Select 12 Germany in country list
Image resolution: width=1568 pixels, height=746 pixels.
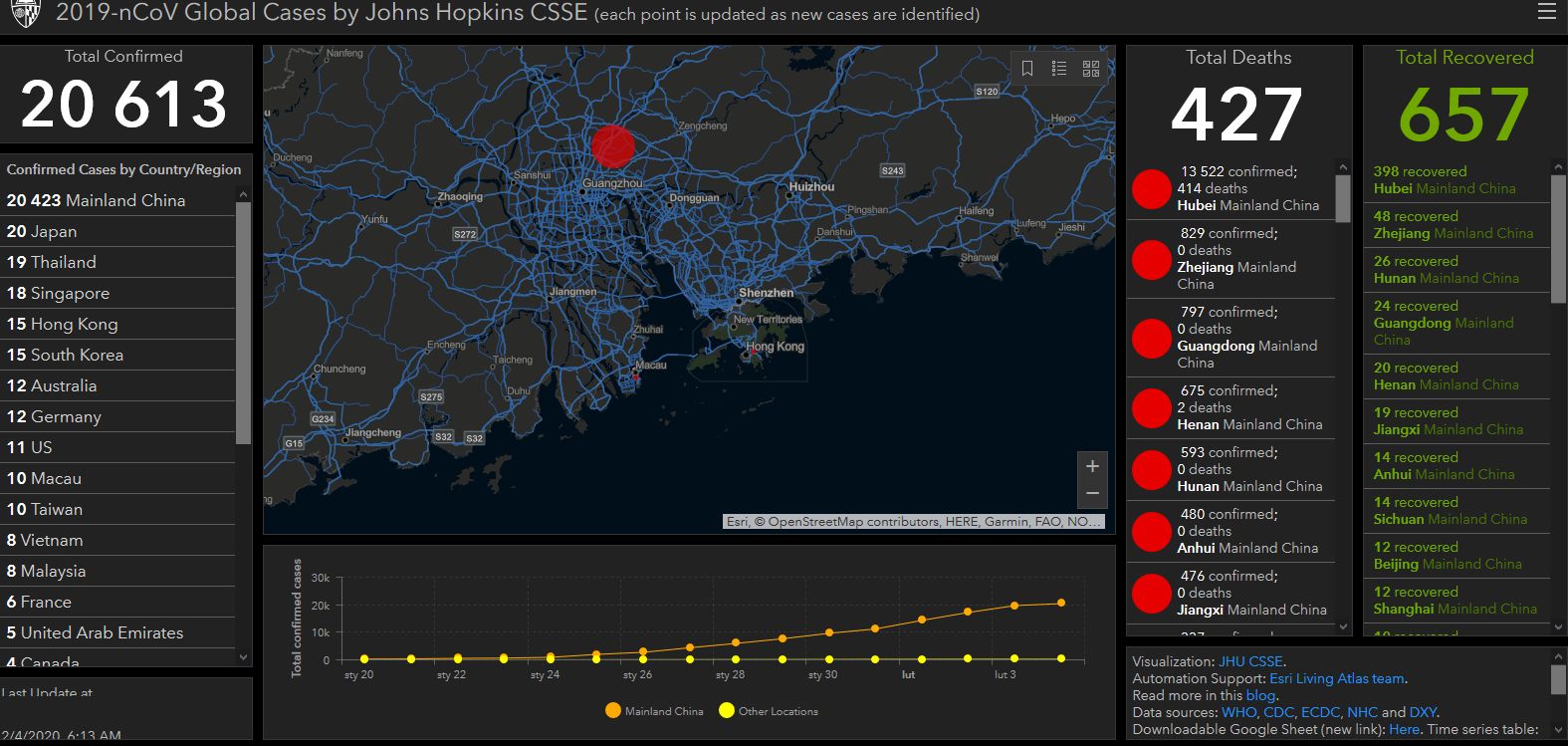point(117,416)
